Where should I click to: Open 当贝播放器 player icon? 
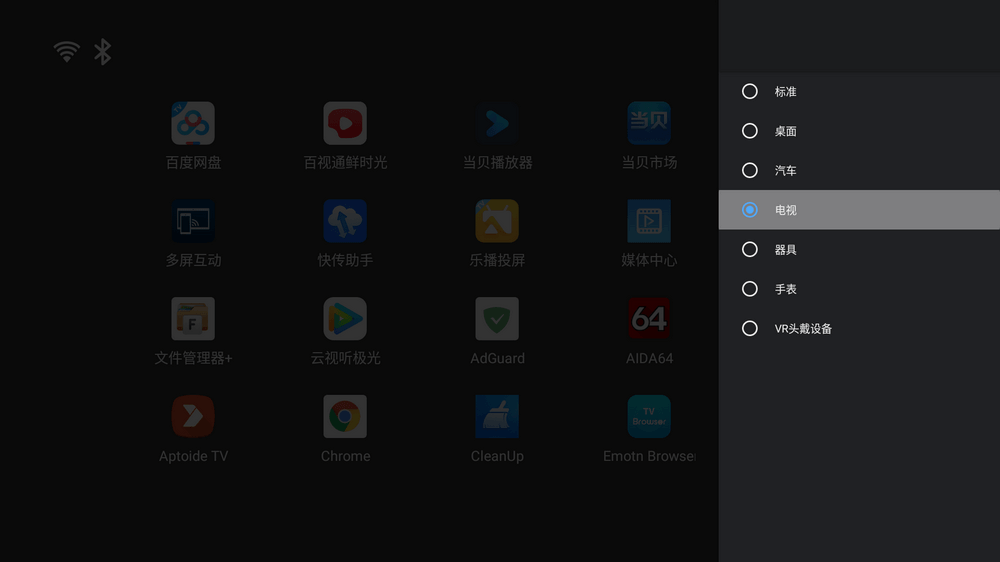(497, 124)
